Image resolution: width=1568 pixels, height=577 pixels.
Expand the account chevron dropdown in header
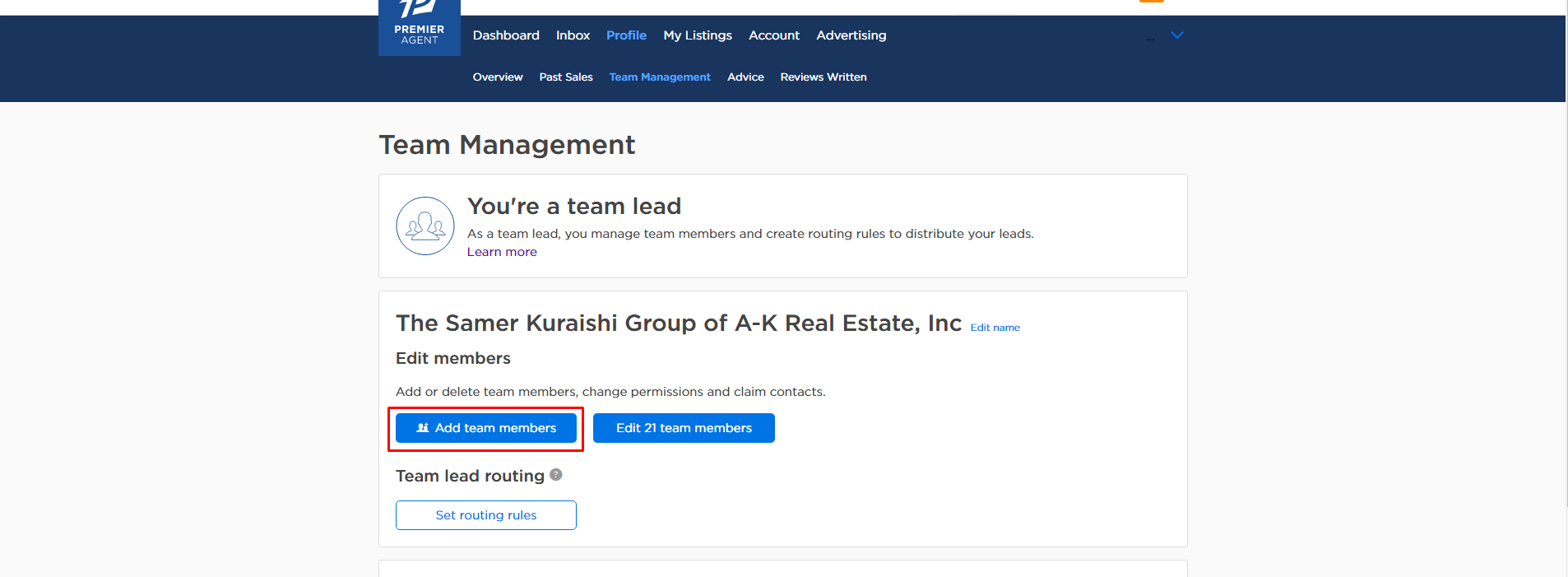tap(1176, 35)
